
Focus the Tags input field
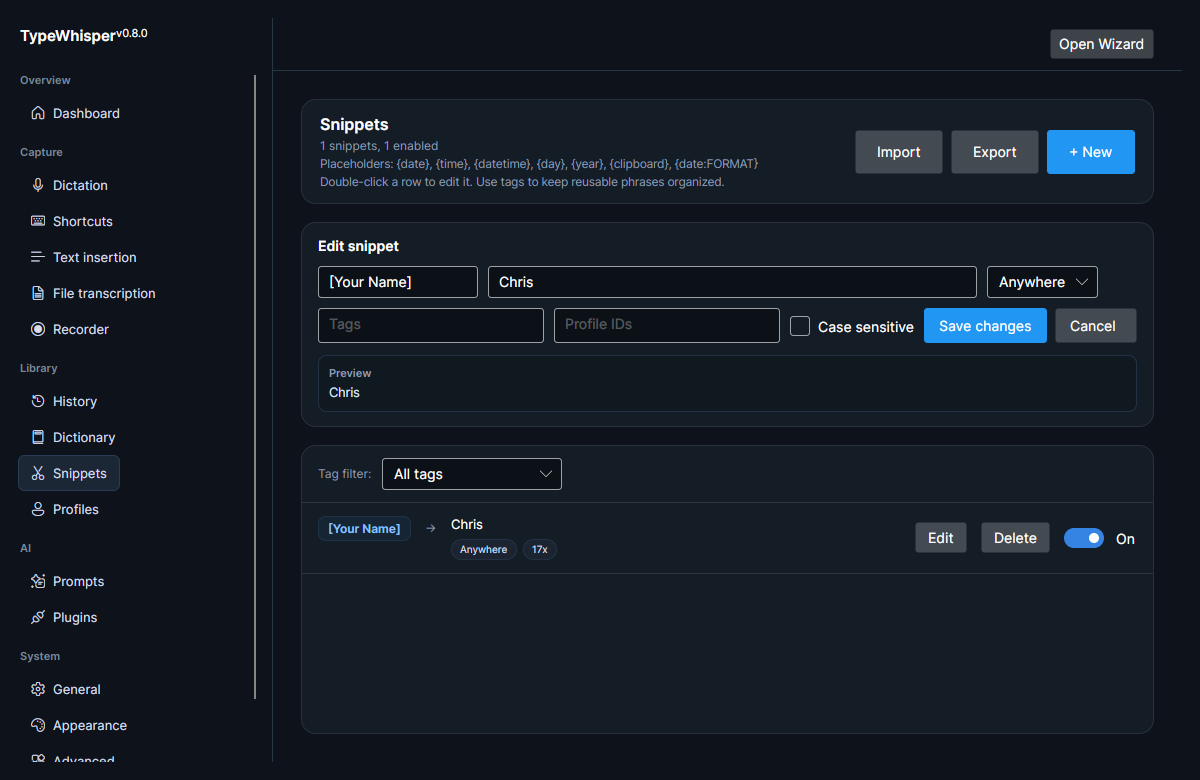click(431, 326)
